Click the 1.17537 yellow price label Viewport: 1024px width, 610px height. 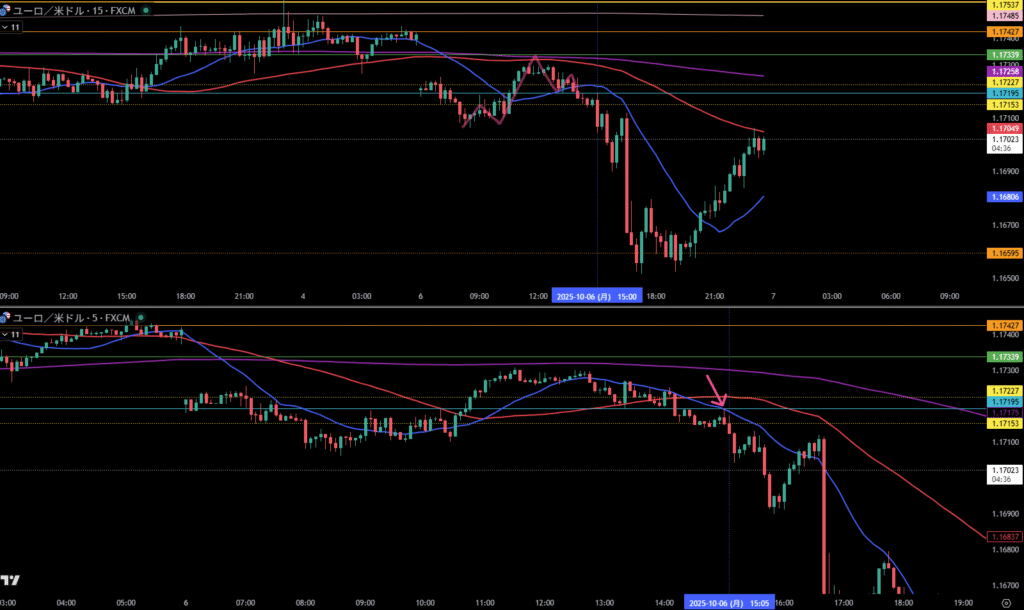pyautogui.click(x=1003, y=5)
